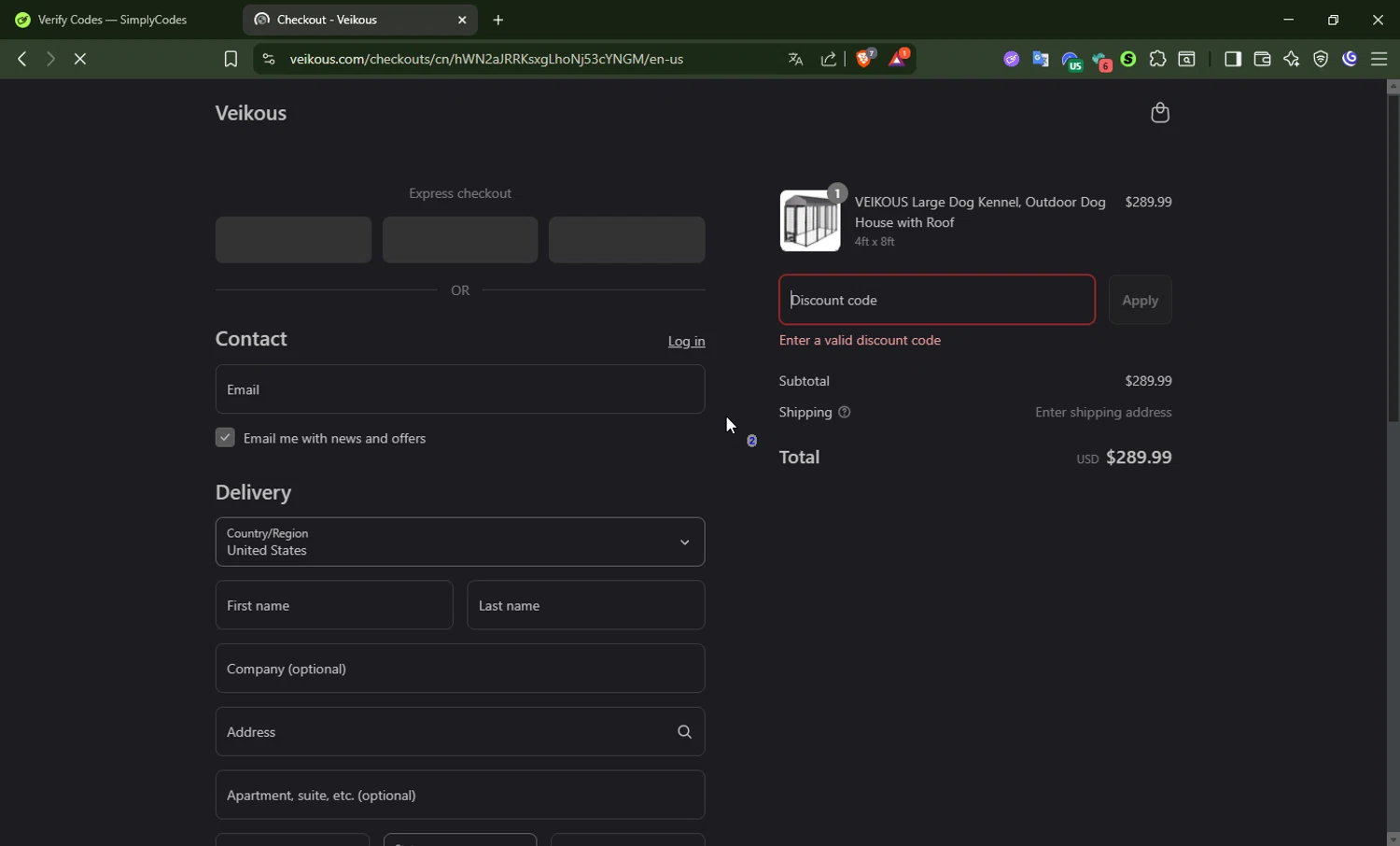Focus the Apartment, suite, etc. field
This screenshot has width=1400, height=846.
[x=460, y=796]
